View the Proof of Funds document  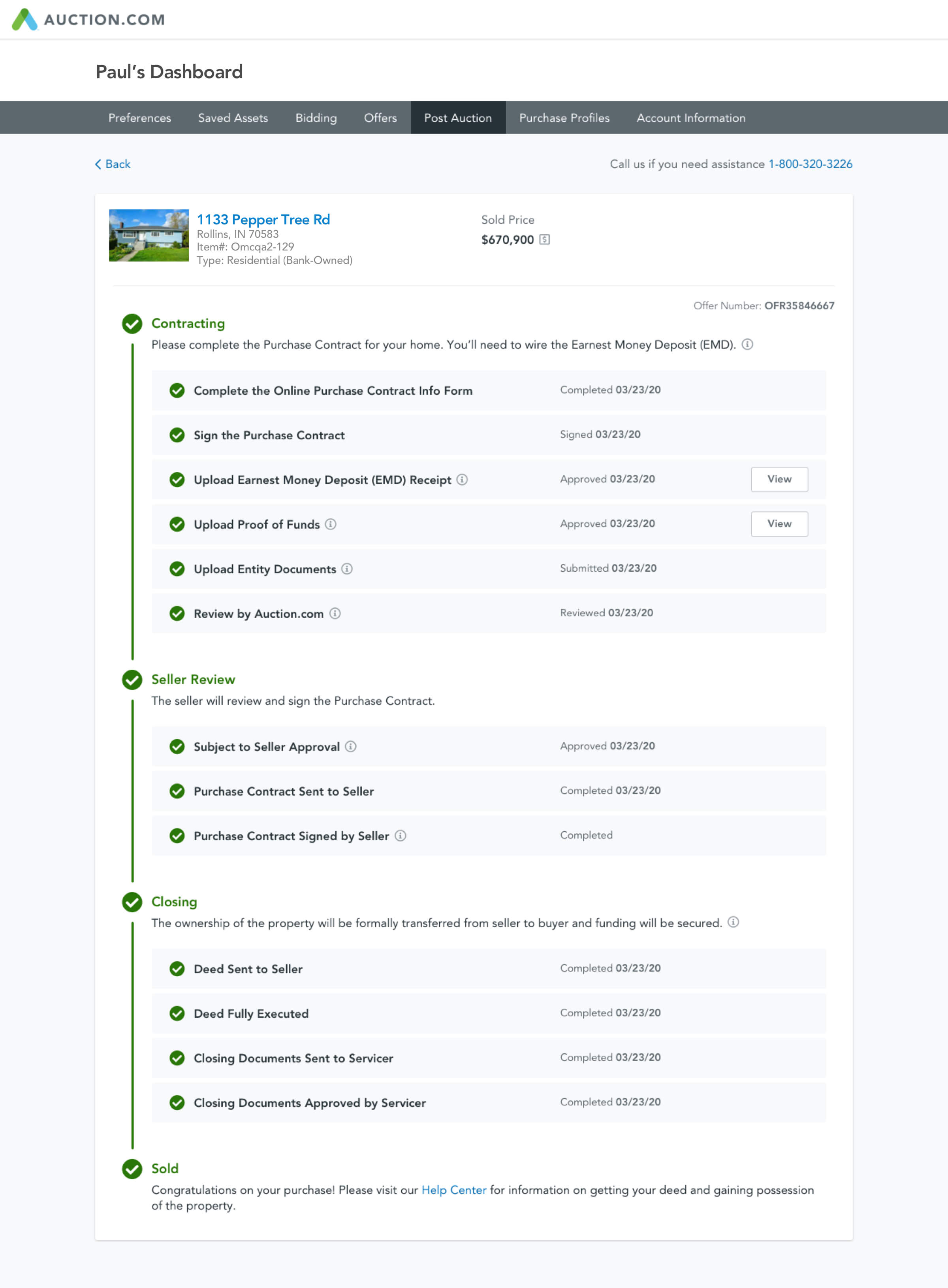[x=779, y=524]
